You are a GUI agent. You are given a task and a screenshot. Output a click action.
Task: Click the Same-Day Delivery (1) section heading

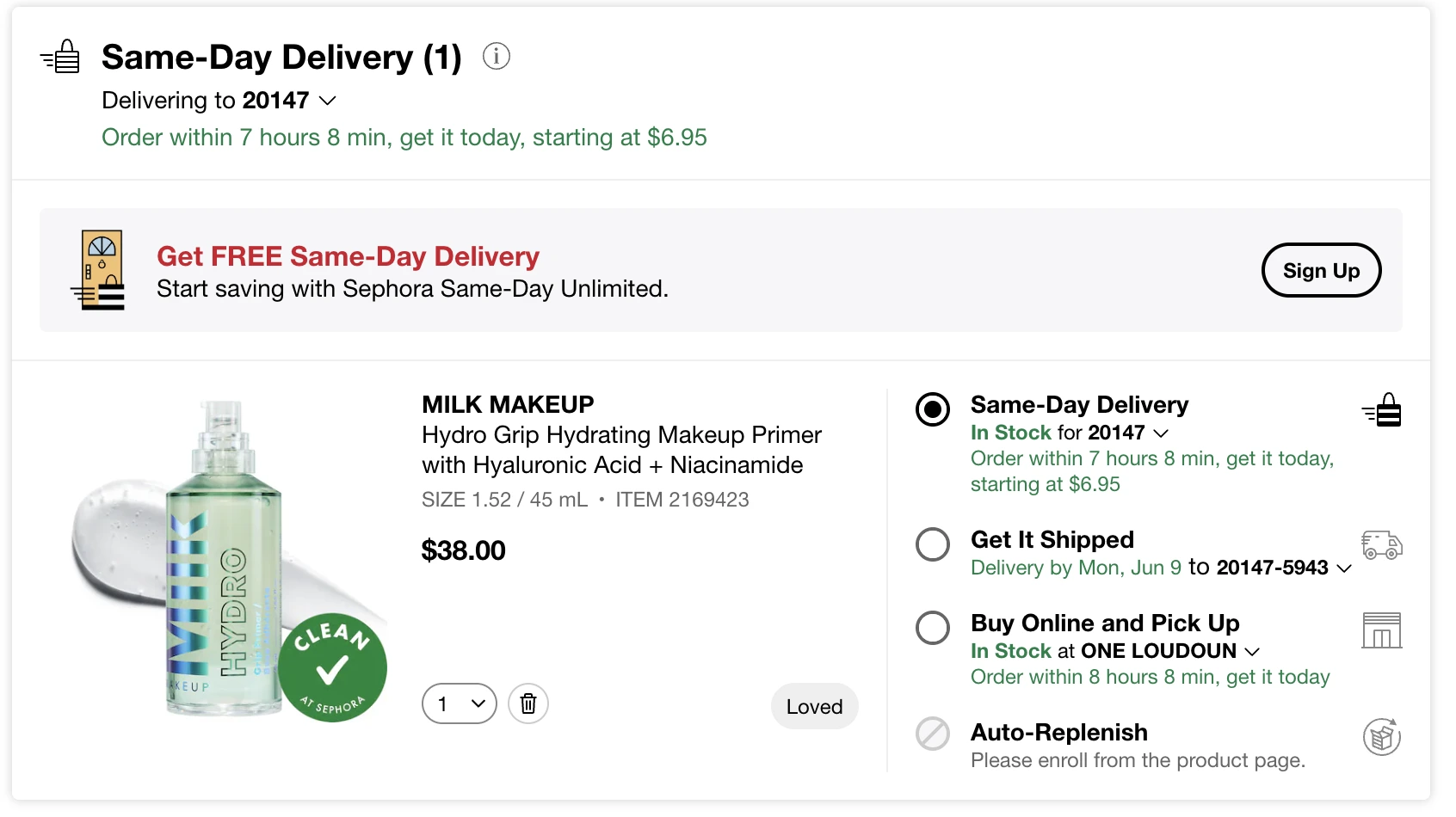pos(281,58)
